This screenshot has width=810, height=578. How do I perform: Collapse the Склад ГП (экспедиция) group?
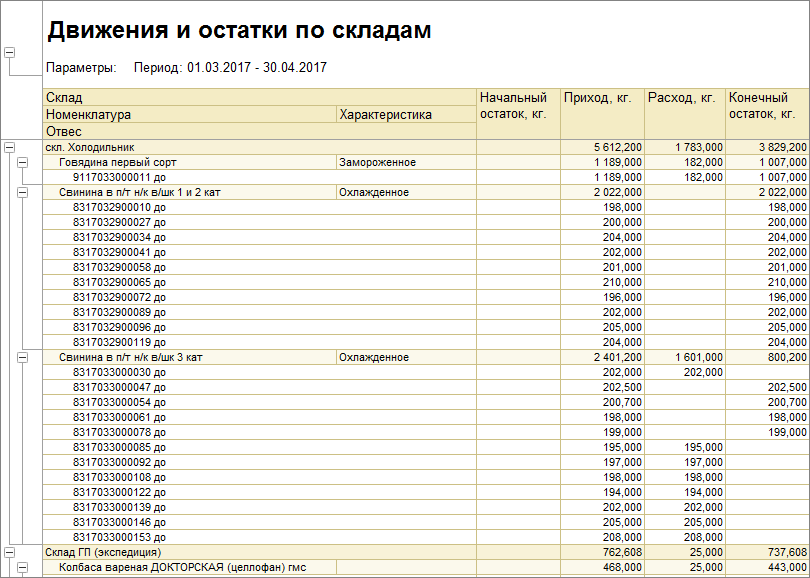10,552
